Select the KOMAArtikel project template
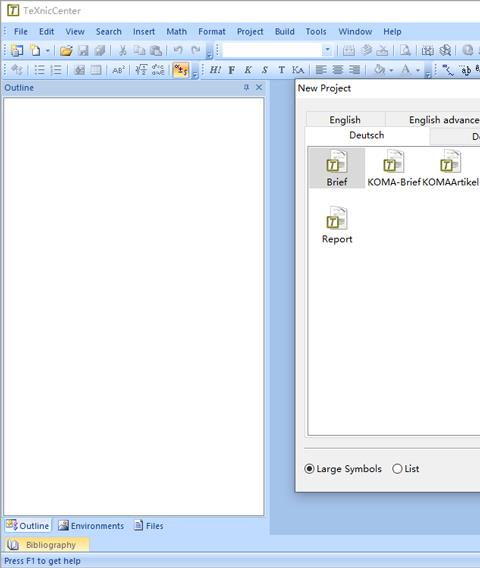This screenshot has height=568, width=480. (x=450, y=168)
